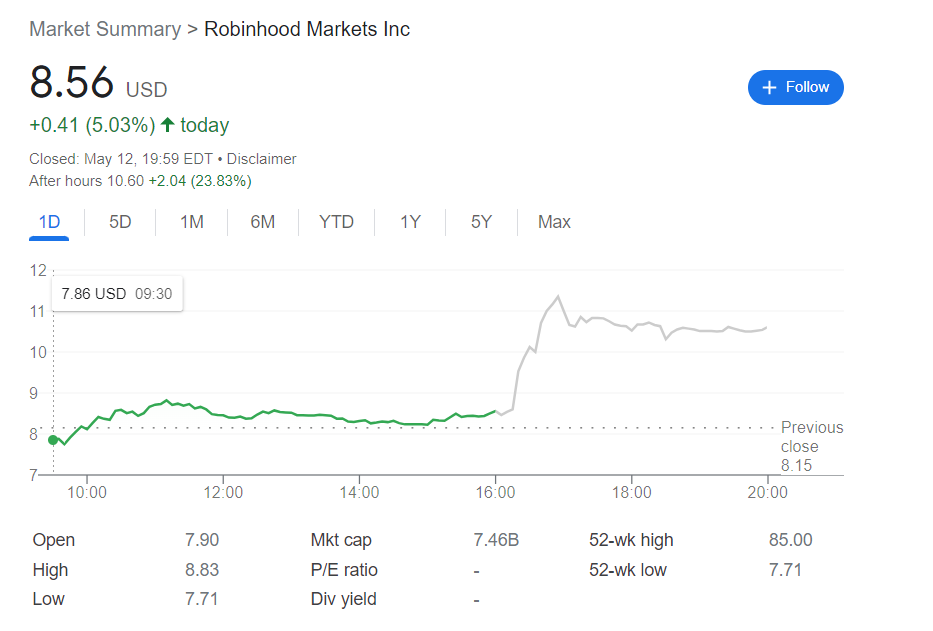Click the Mkt cap value 7.46B

coord(496,540)
